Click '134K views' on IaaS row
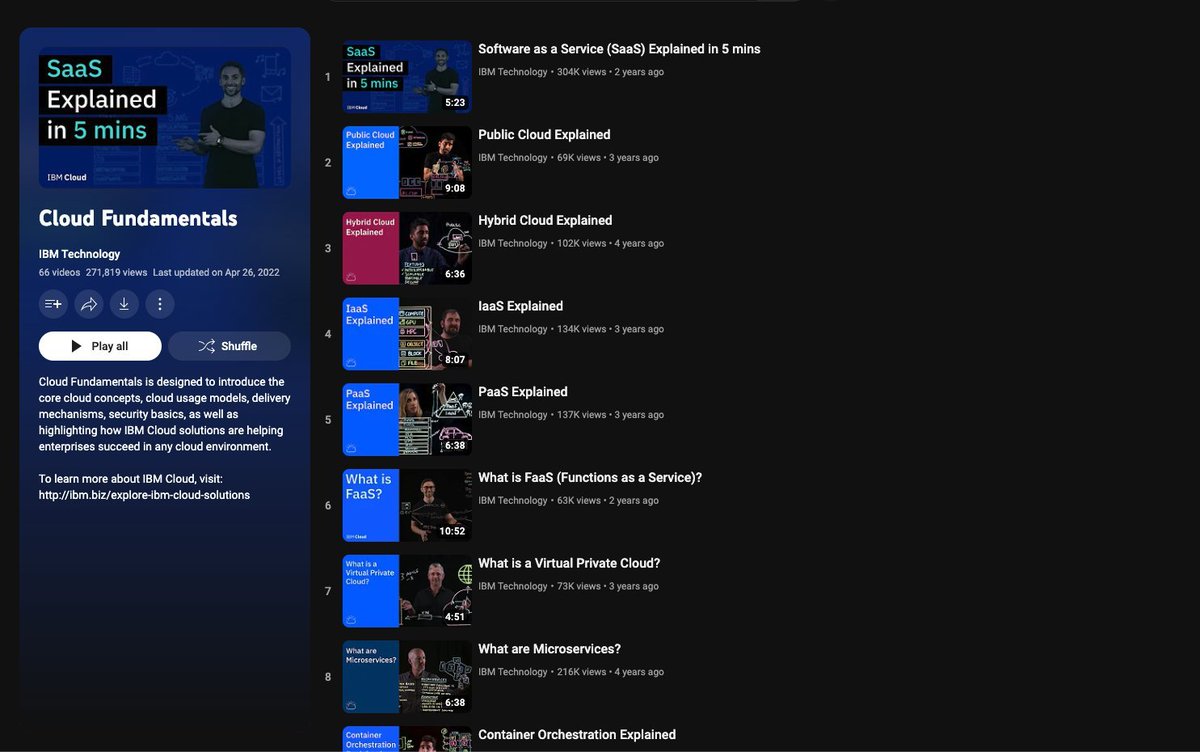The height and width of the screenshot is (752, 1200). coord(582,329)
